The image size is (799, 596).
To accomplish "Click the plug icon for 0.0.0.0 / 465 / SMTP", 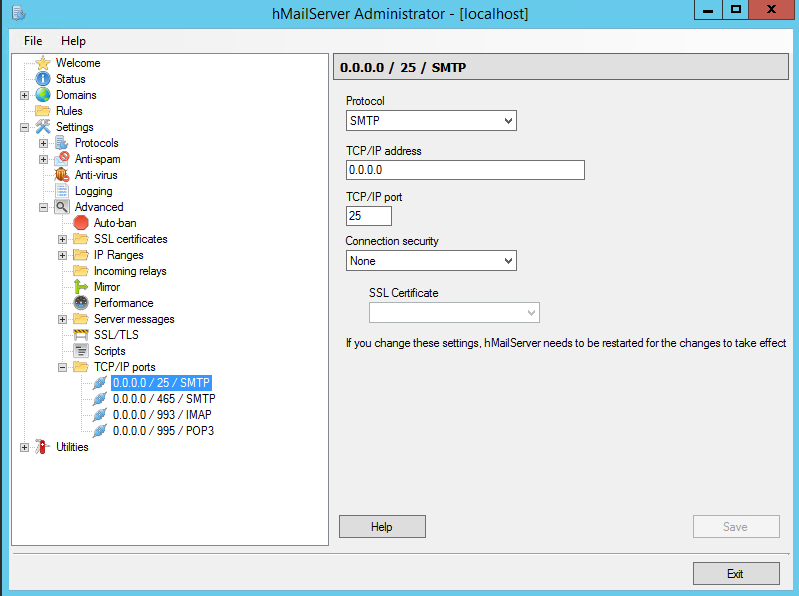I will point(100,398).
